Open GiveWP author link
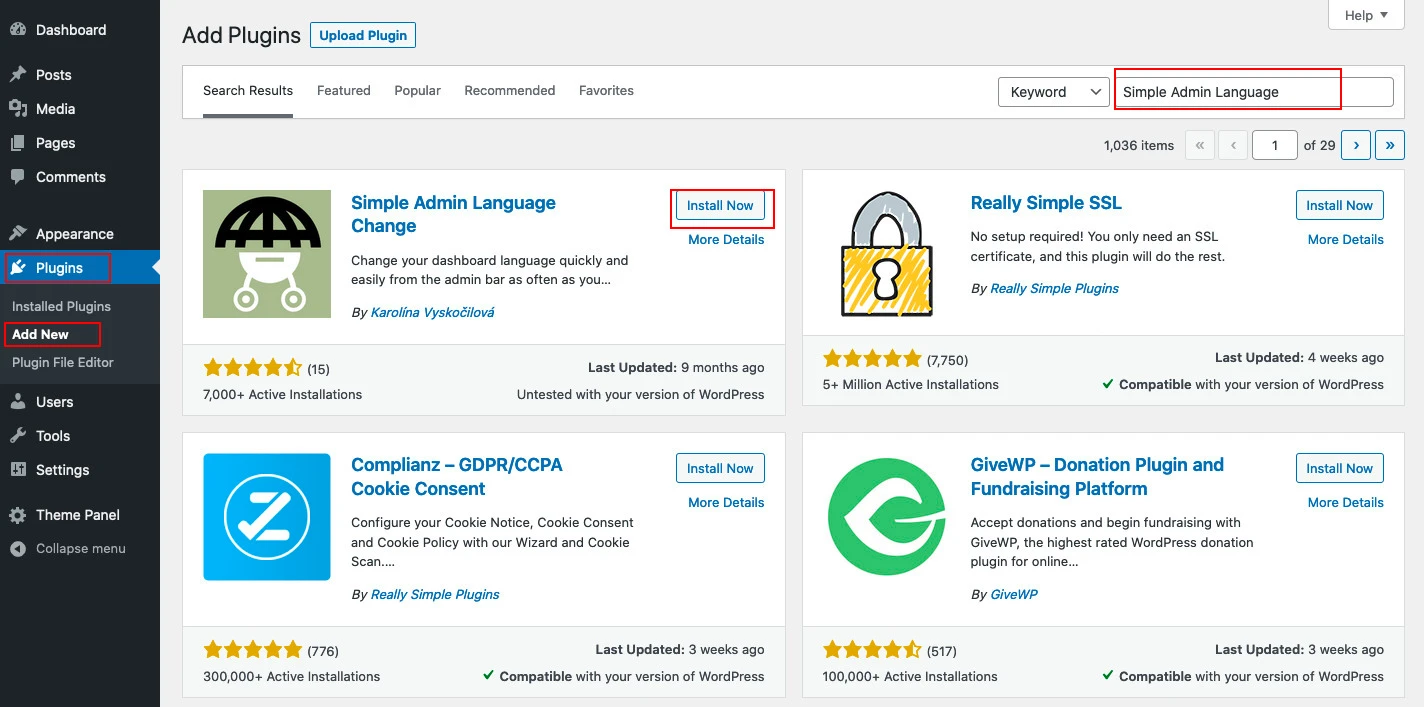Screen dimensions: 1424x707 pos(1014,594)
